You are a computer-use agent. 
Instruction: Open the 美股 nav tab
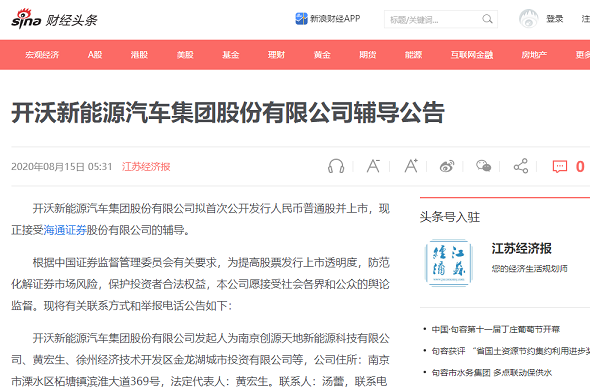click(x=185, y=55)
